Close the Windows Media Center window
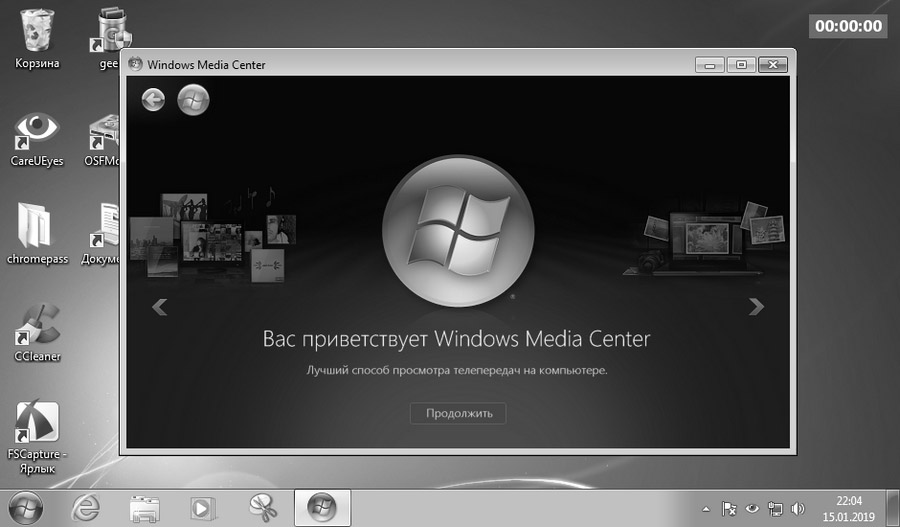900x527 pixels. point(773,65)
